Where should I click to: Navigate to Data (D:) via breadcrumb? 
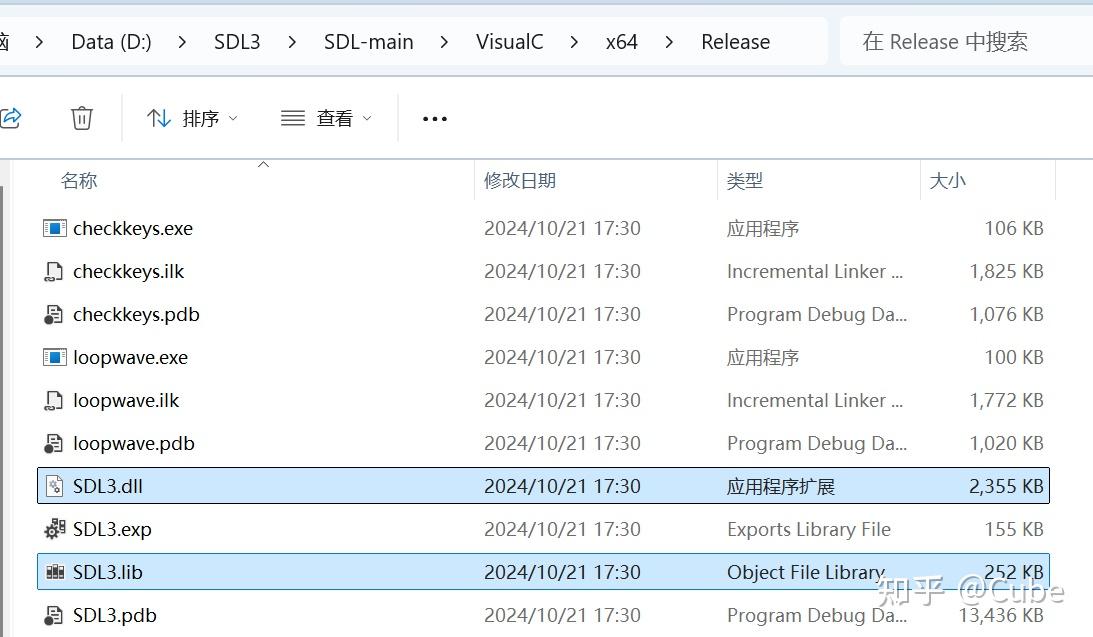point(111,42)
